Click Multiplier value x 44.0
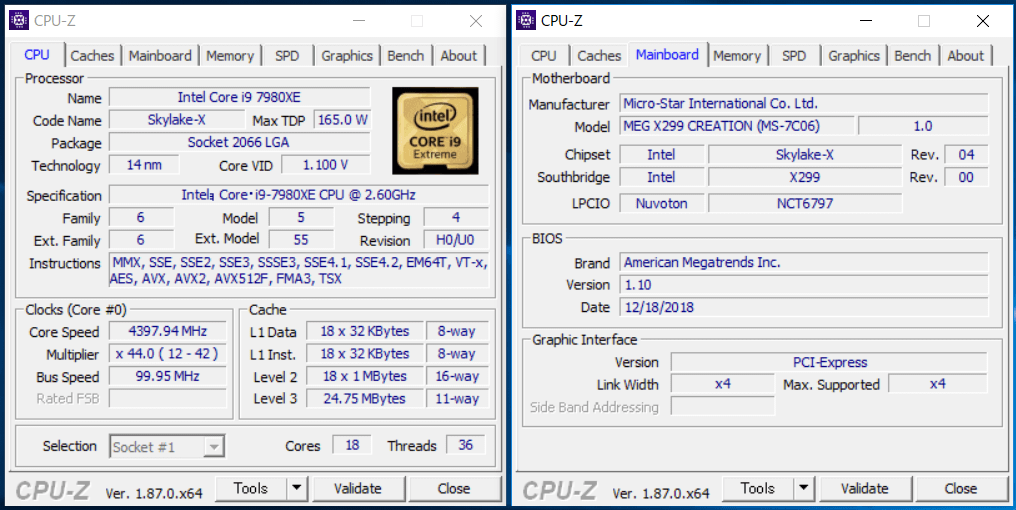The image size is (1016, 510). point(167,354)
